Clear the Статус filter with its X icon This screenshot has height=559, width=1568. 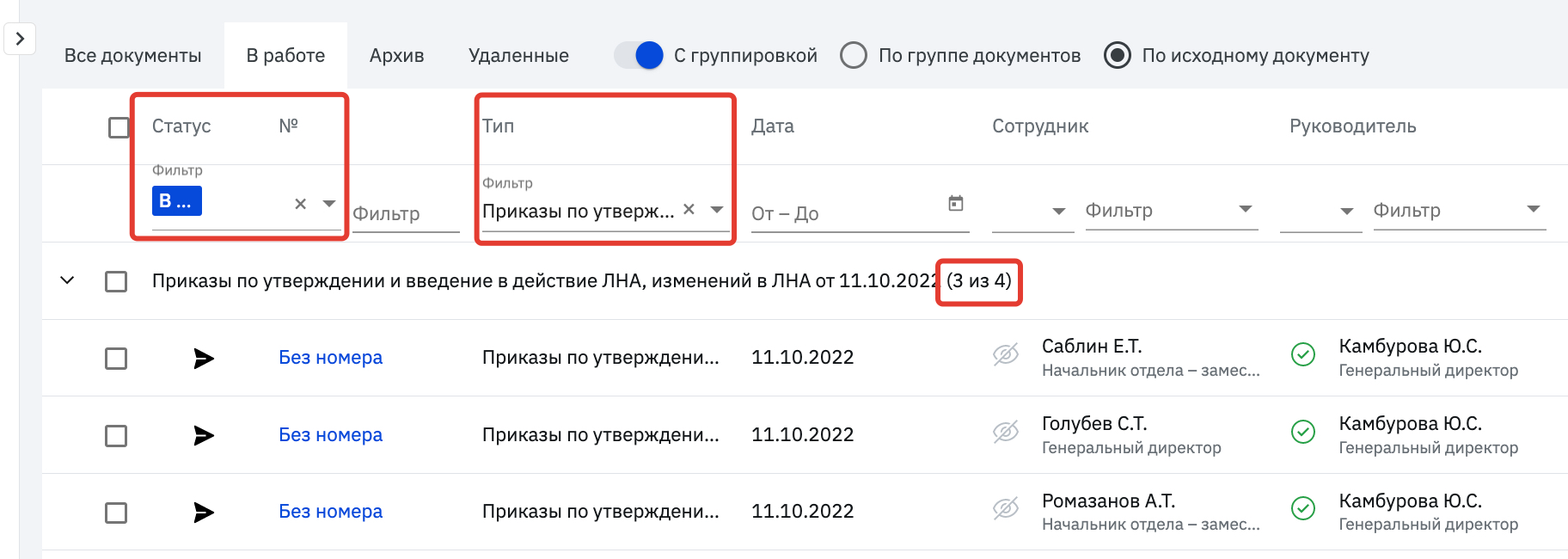pyautogui.click(x=301, y=204)
